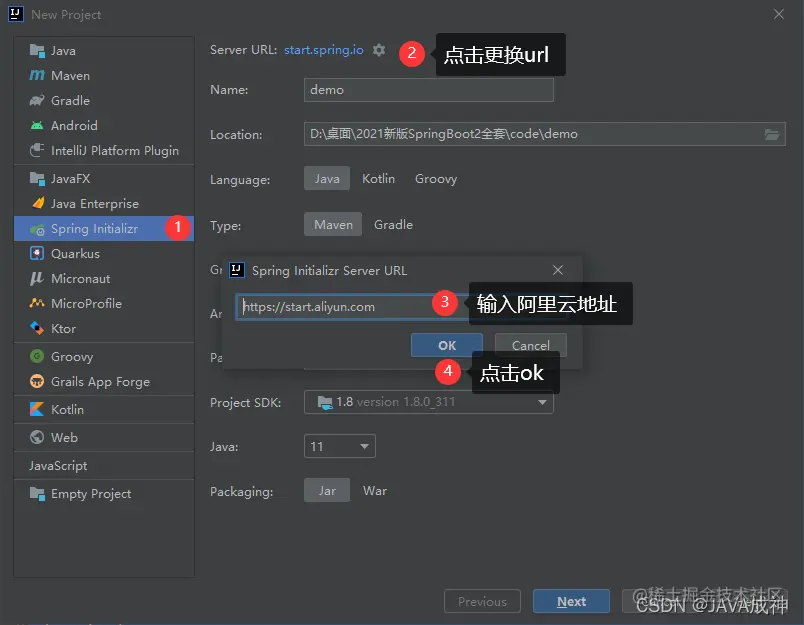Select the Java project type icon

point(37,51)
